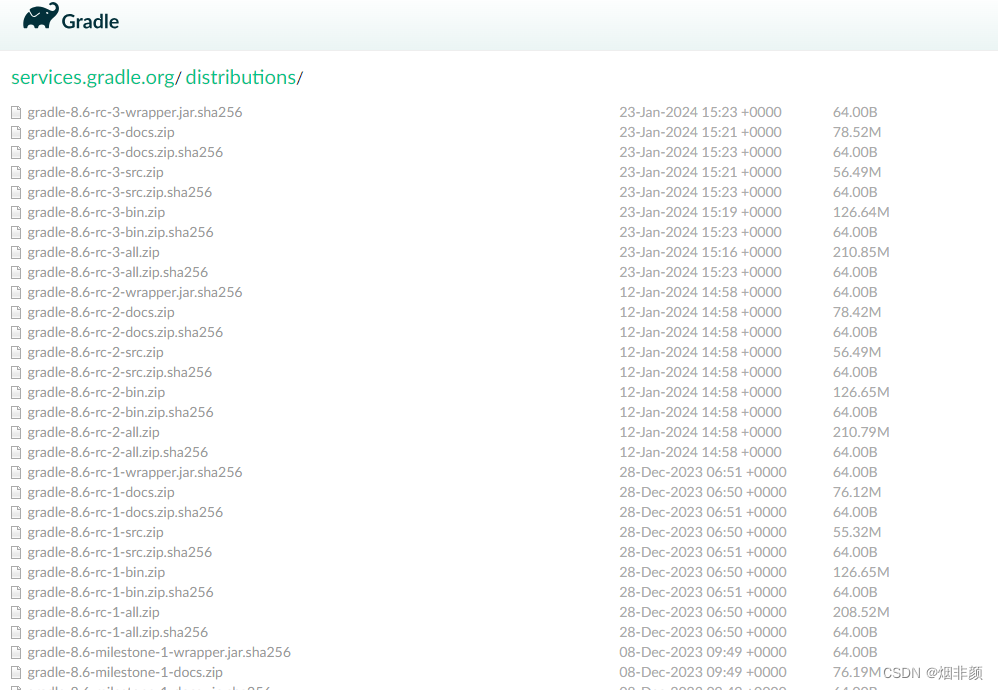Download gradle-8.6-milestone-1-wrapper.jar.sha256
998x690 pixels.
(x=159, y=652)
